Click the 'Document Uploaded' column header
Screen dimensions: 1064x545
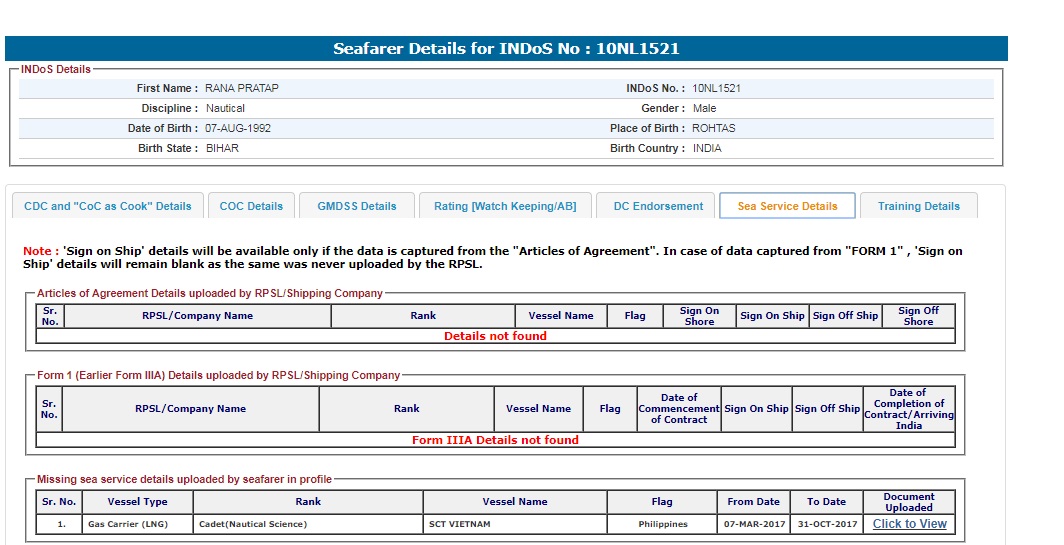[x=908, y=502]
